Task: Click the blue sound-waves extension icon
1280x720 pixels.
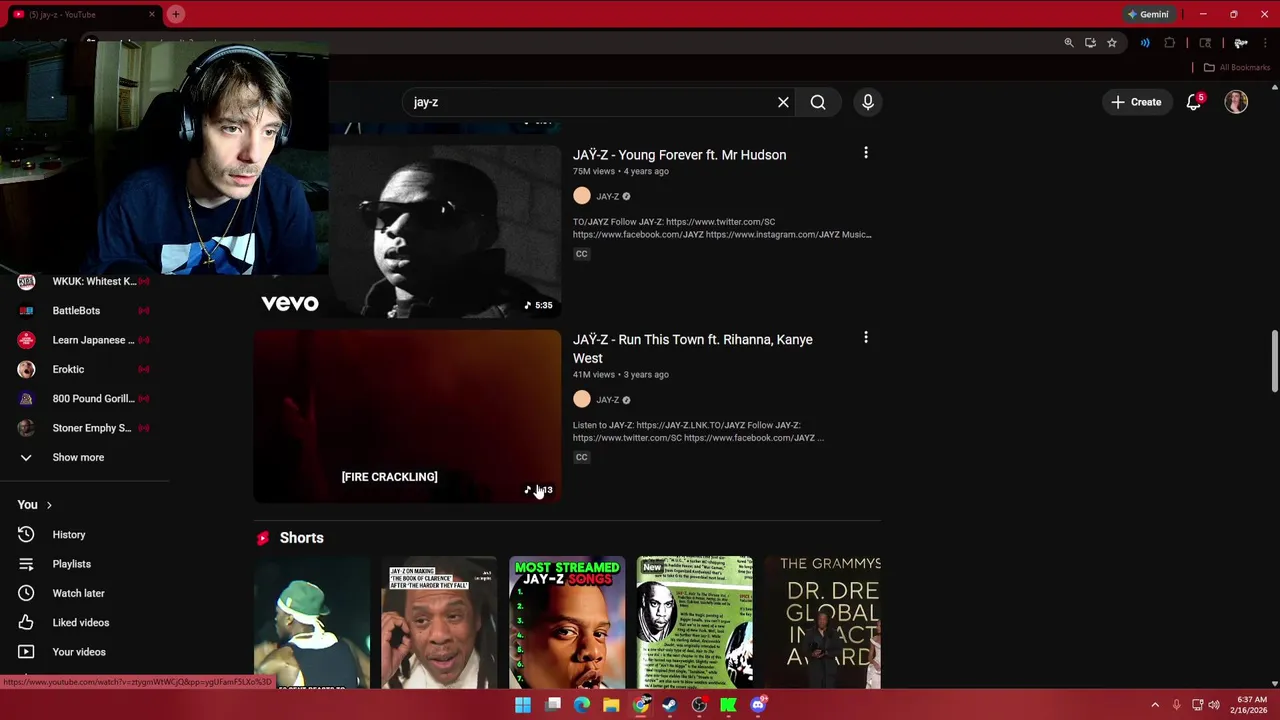Action: coord(1145,43)
